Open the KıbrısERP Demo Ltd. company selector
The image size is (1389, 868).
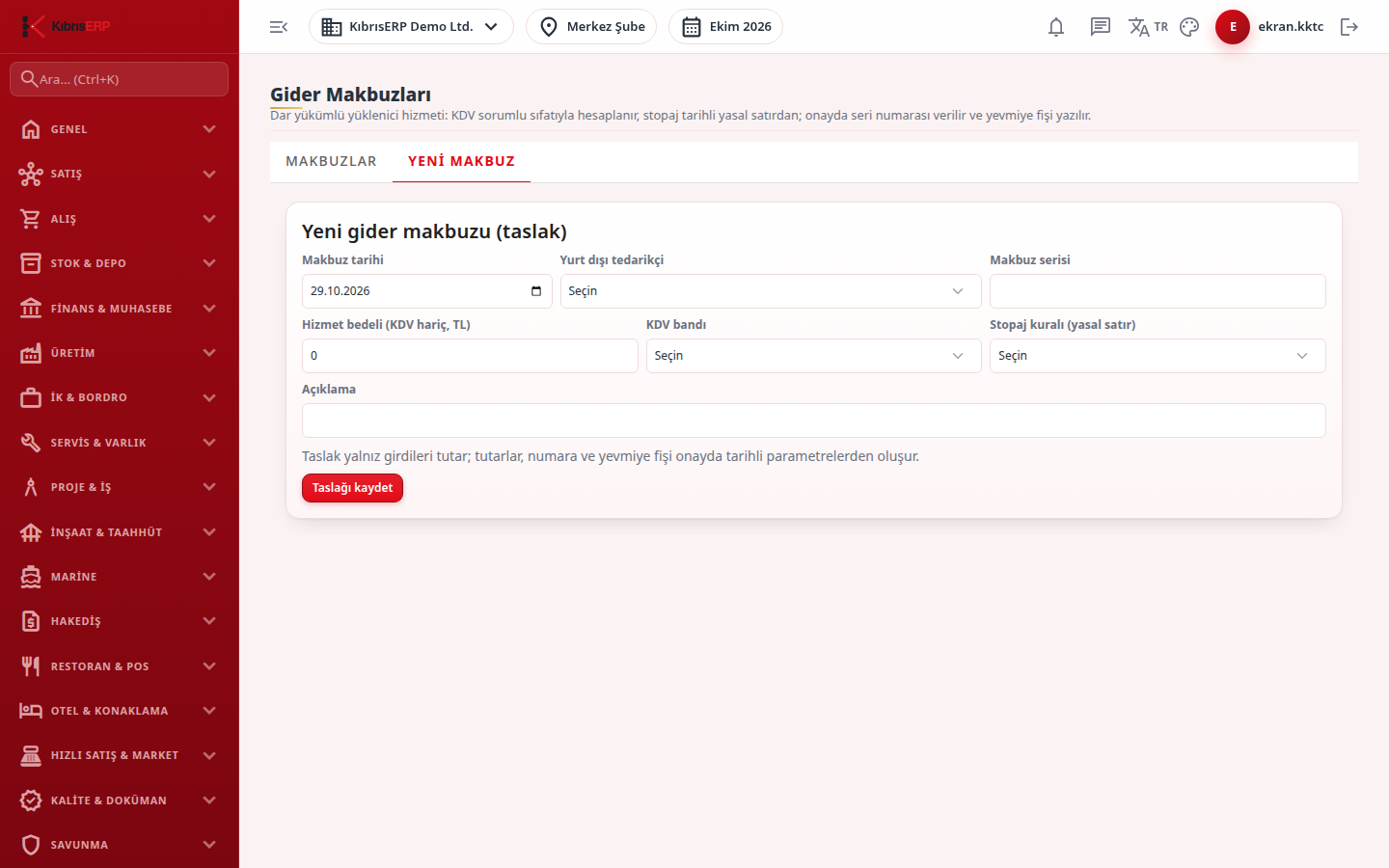(411, 27)
